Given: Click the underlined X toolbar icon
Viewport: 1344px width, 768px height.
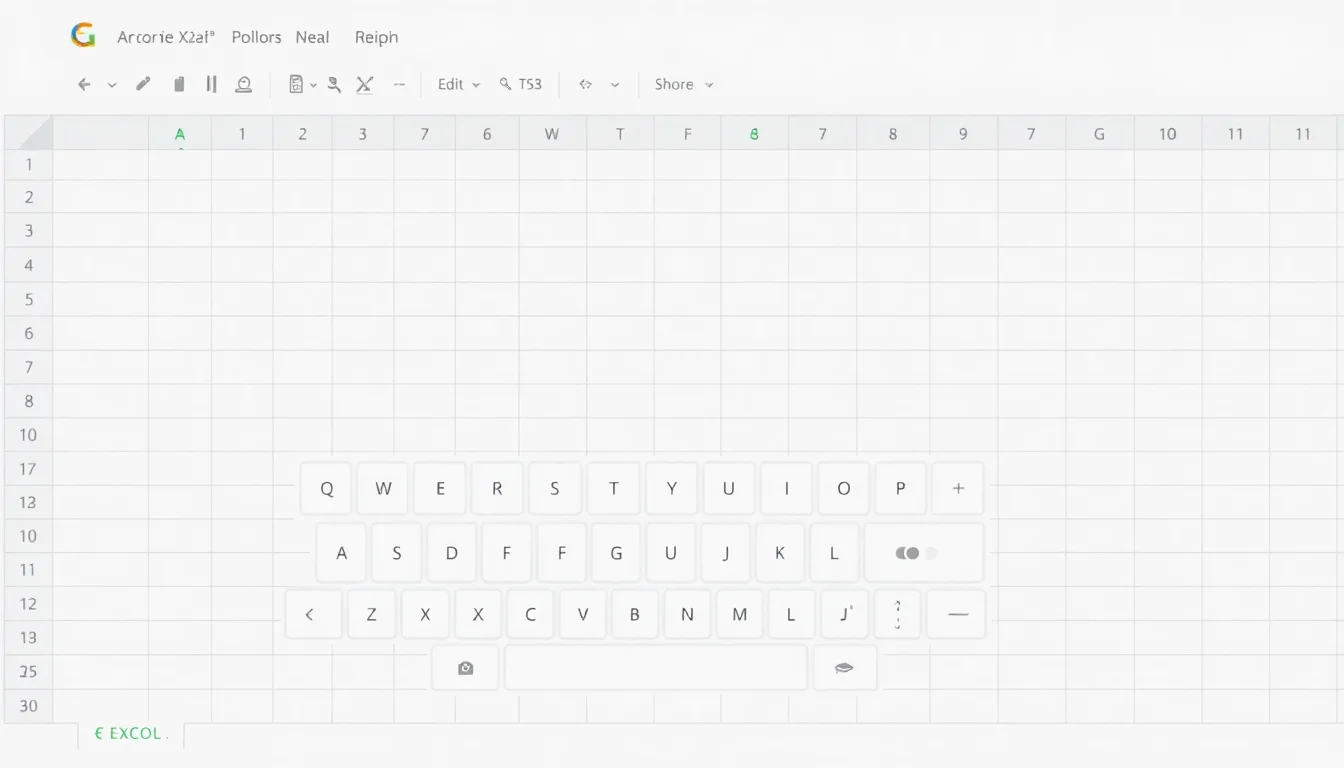Looking at the screenshot, I should click(x=364, y=84).
